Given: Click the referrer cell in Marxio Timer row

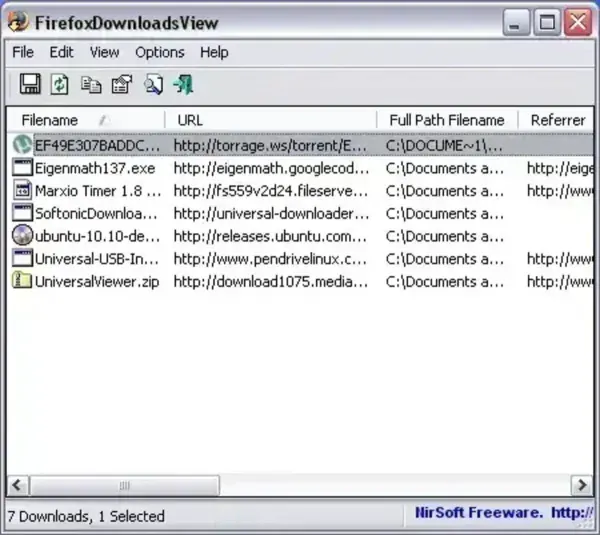Looking at the screenshot, I should point(560,191).
